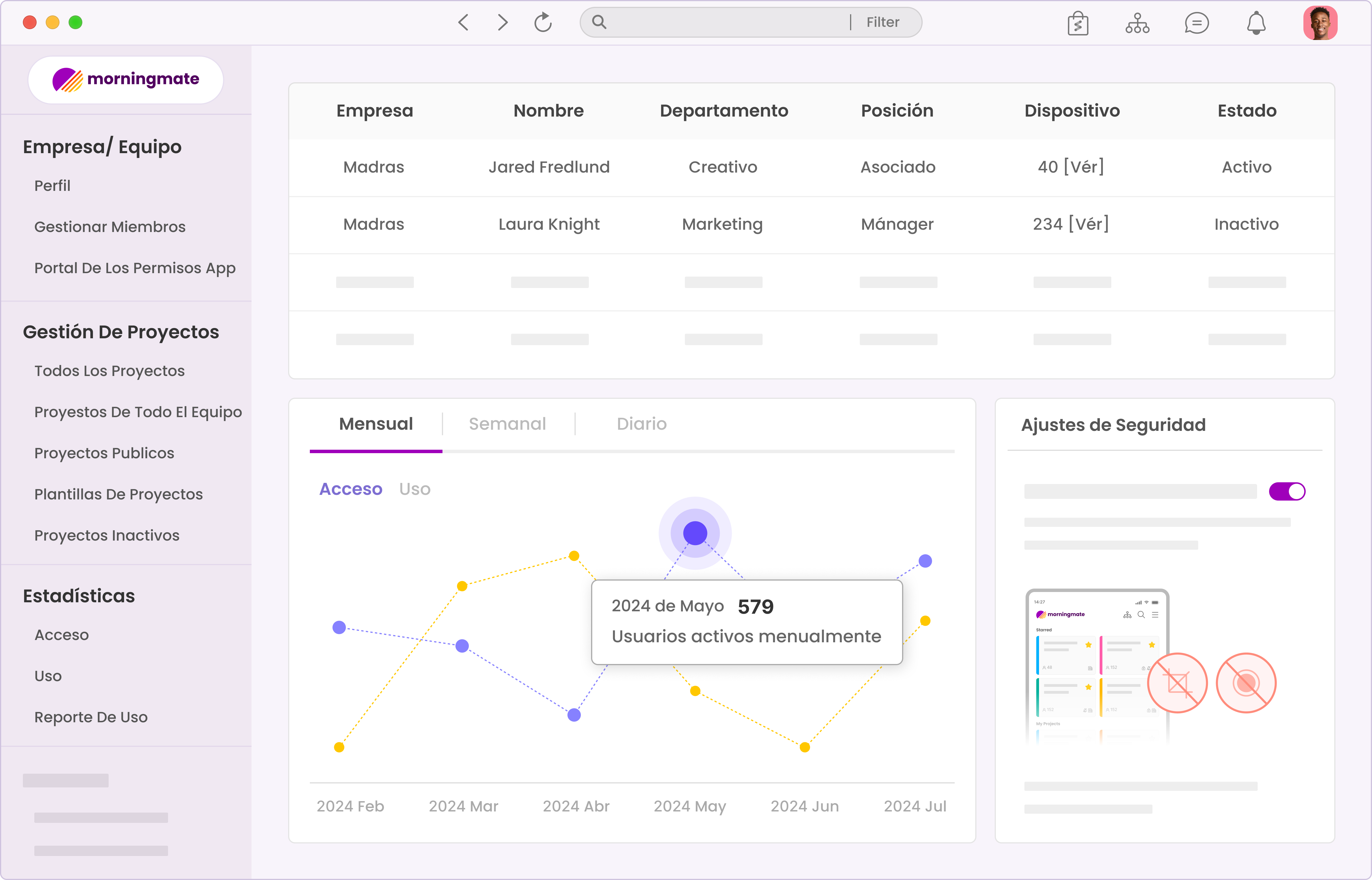
Task: Click the no-screenshot restriction icon
Action: [x=1177, y=683]
